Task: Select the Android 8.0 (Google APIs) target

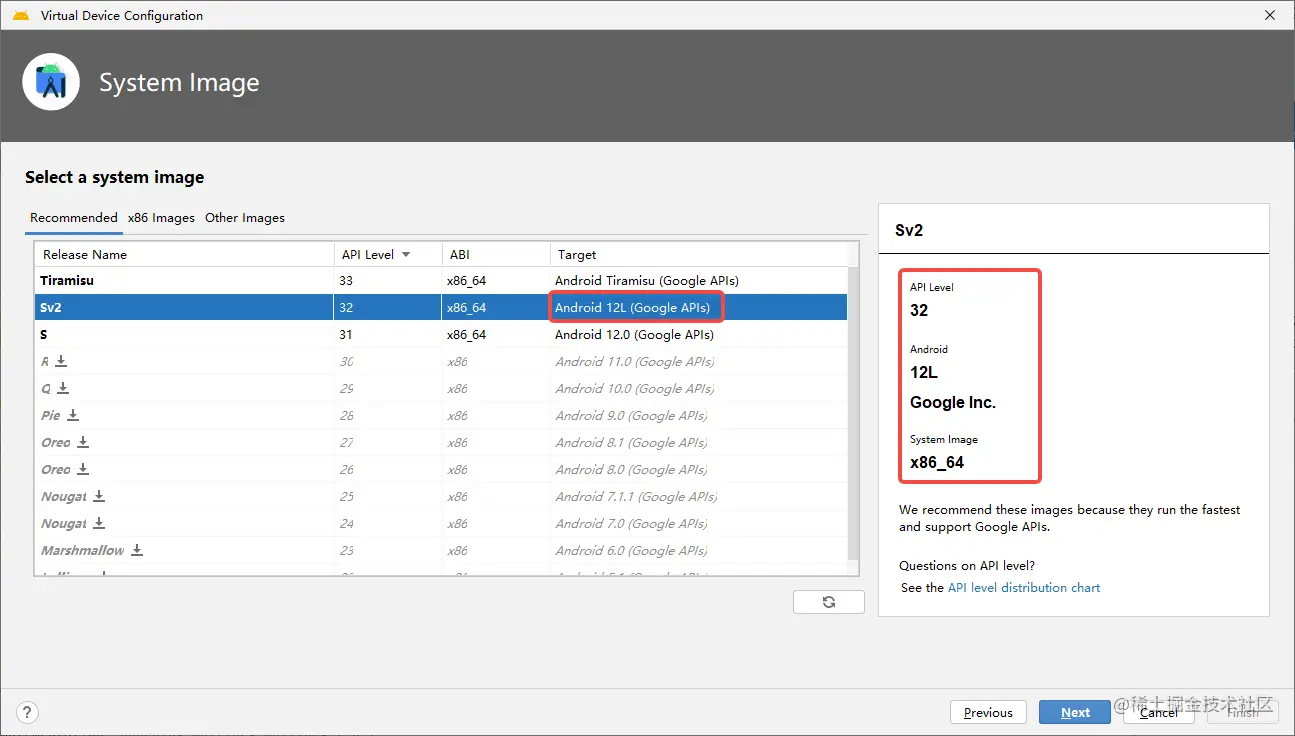Action: (632, 469)
